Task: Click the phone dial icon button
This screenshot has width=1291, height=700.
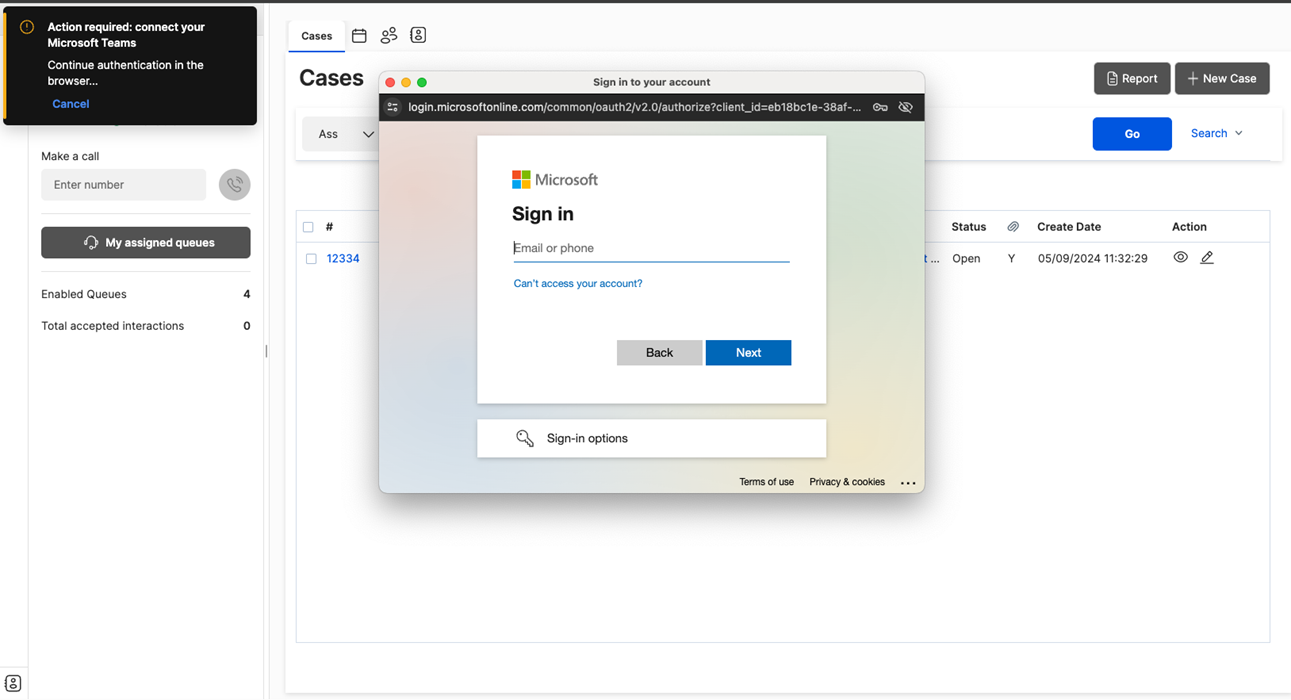Action: click(234, 185)
